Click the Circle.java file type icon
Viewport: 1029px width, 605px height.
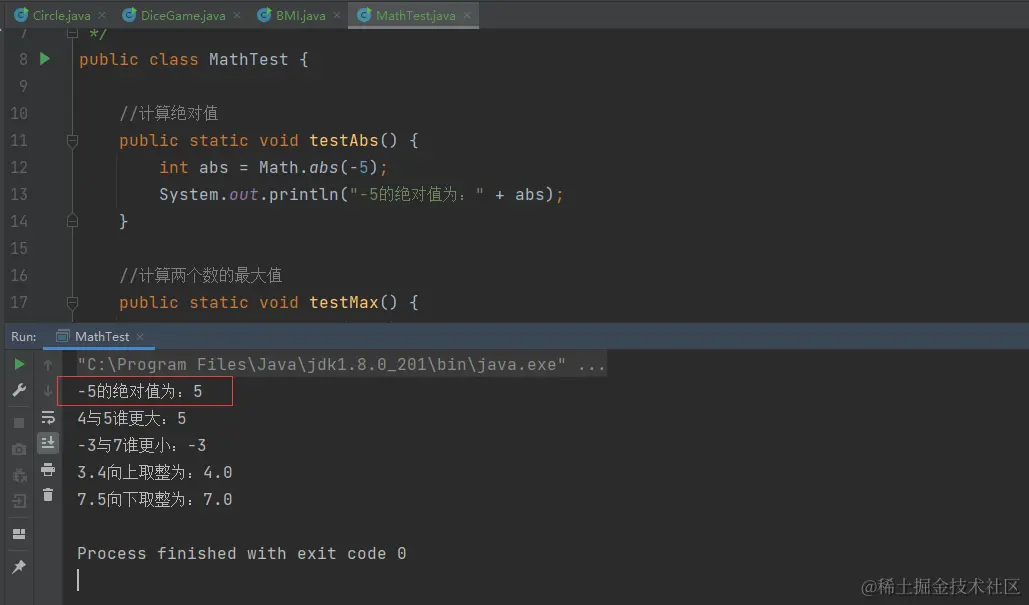tap(21, 15)
